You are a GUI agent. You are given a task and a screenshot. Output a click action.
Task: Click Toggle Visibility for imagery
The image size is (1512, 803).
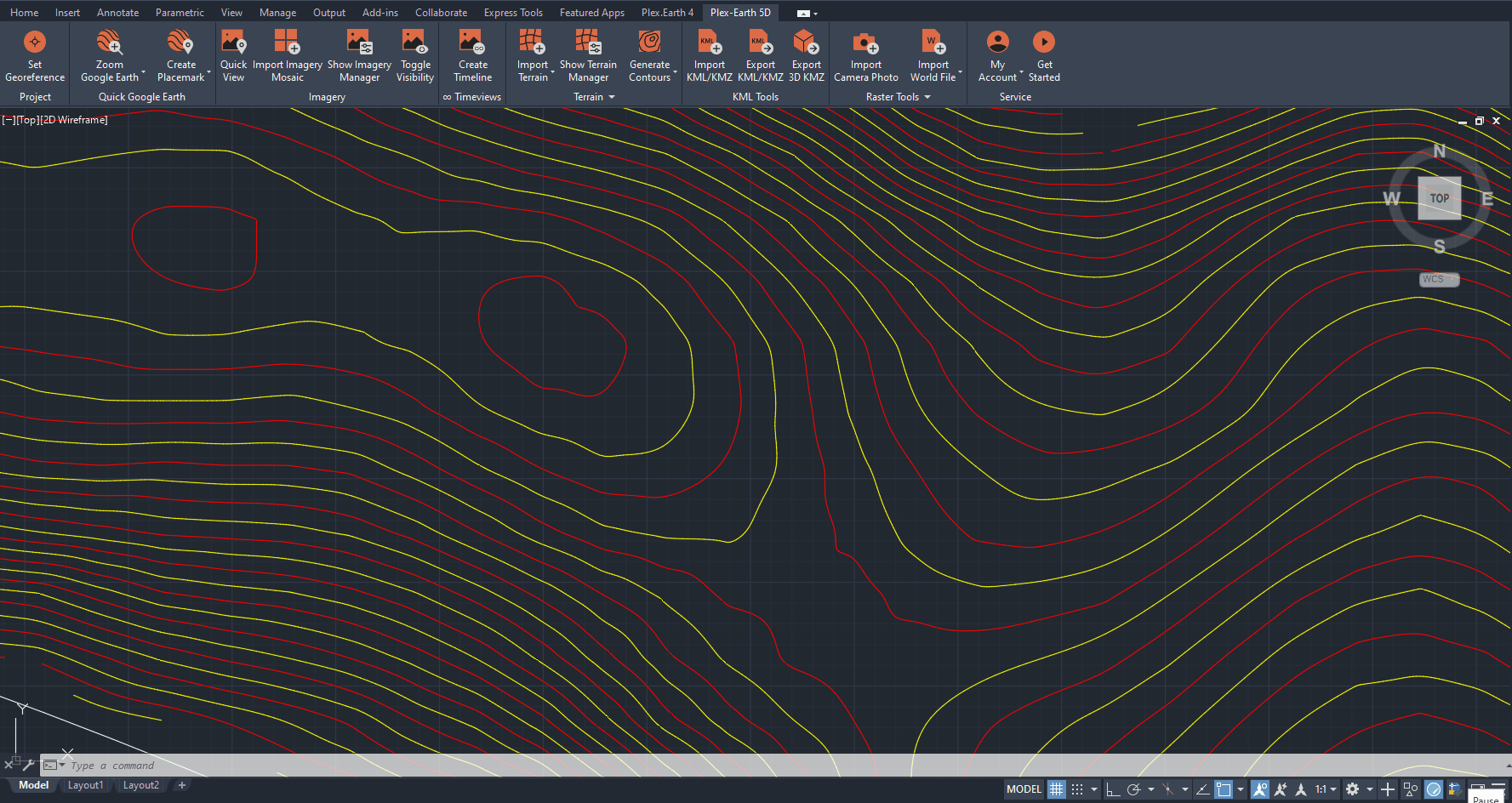(415, 56)
